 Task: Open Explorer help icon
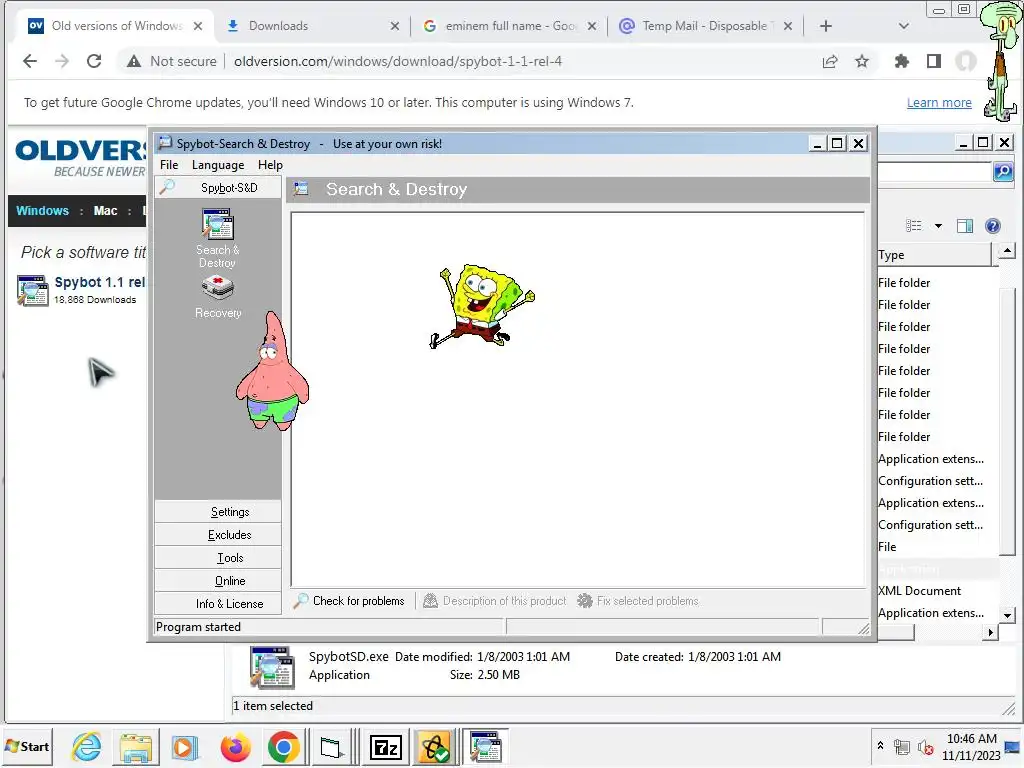point(993,226)
